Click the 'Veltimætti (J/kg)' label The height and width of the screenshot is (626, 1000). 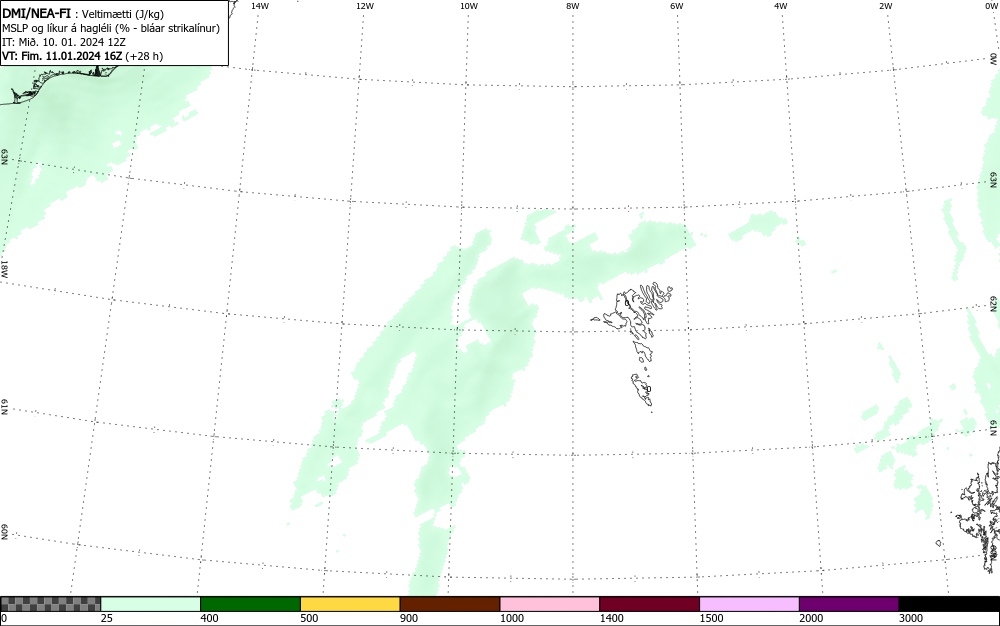122,14
